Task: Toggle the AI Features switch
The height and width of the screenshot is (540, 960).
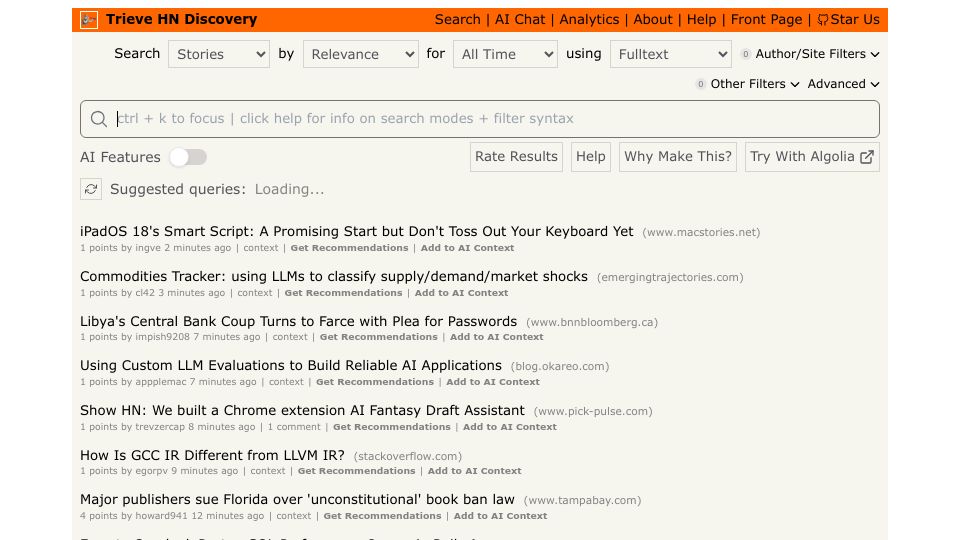Action: tap(188, 157)
